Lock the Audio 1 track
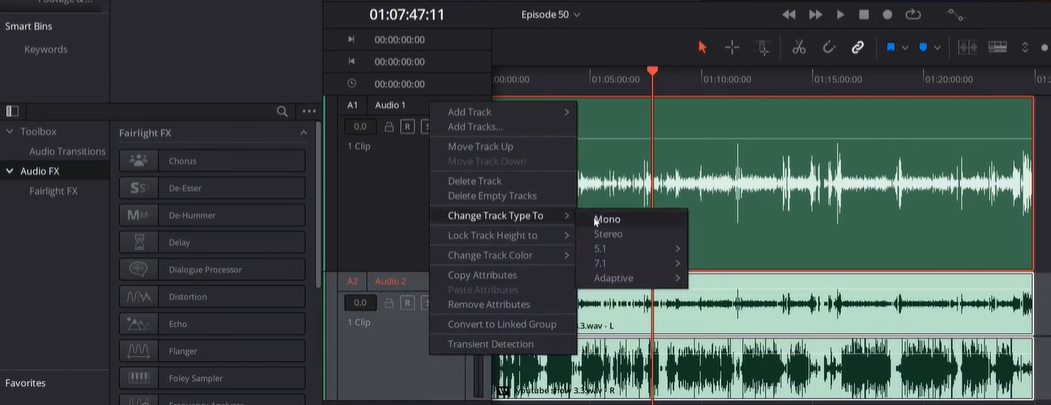Viewport: 1051px width, 405px height. tap(389, 126)
